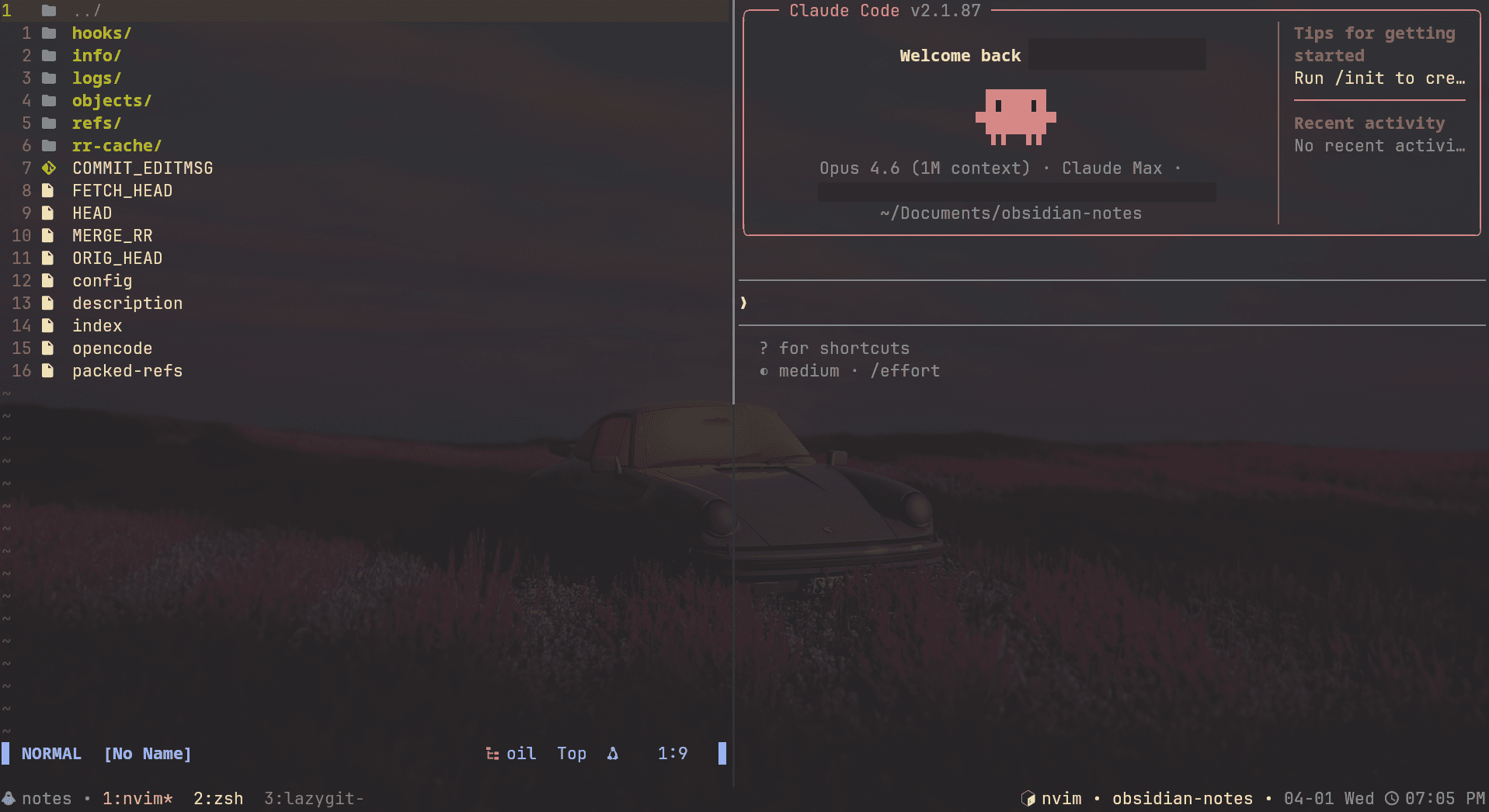Open the rr-cache/ directory entry
Image resolution: width=1489 pixels, height=812 pixels.
117,146
